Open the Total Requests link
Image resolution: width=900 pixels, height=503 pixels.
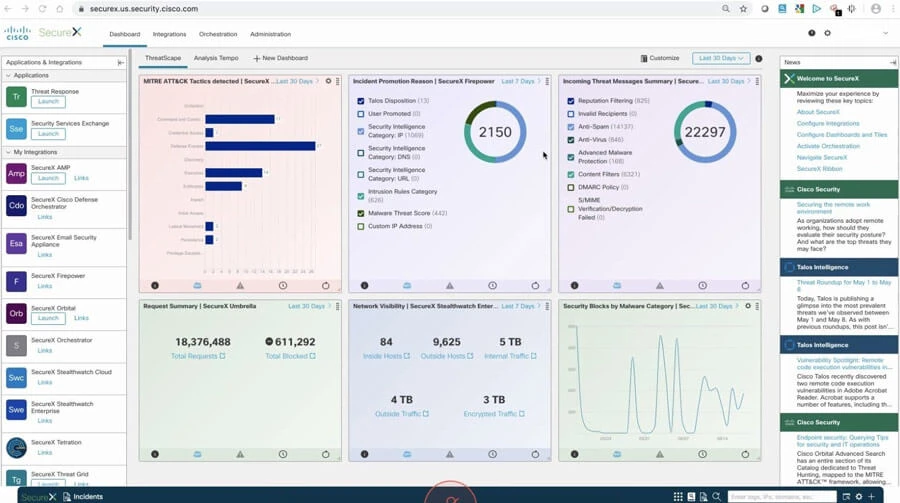point(198,357)
